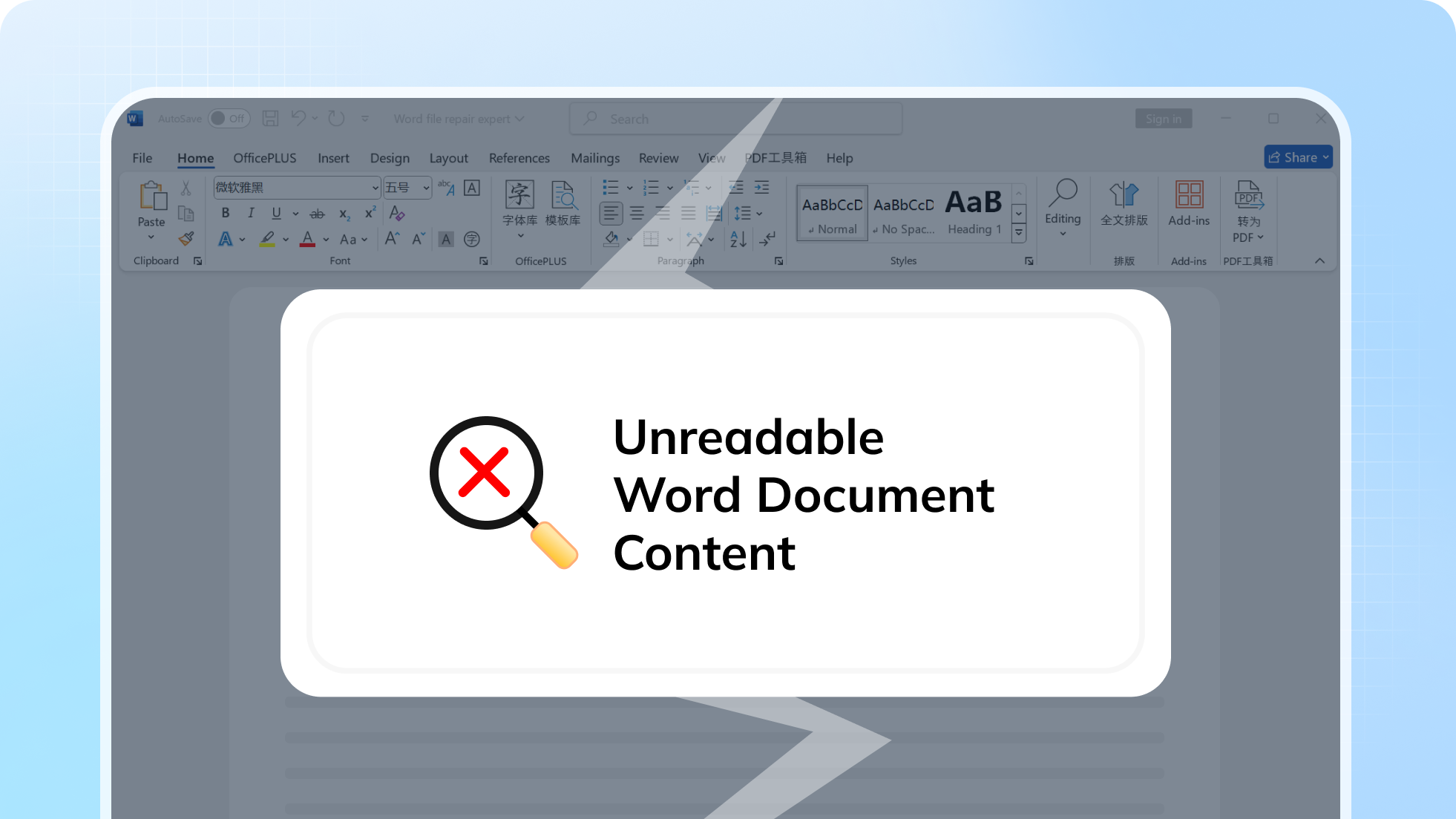1456x819 pixels.
Task: Click the Share button
Action: tap(1298, 157)
